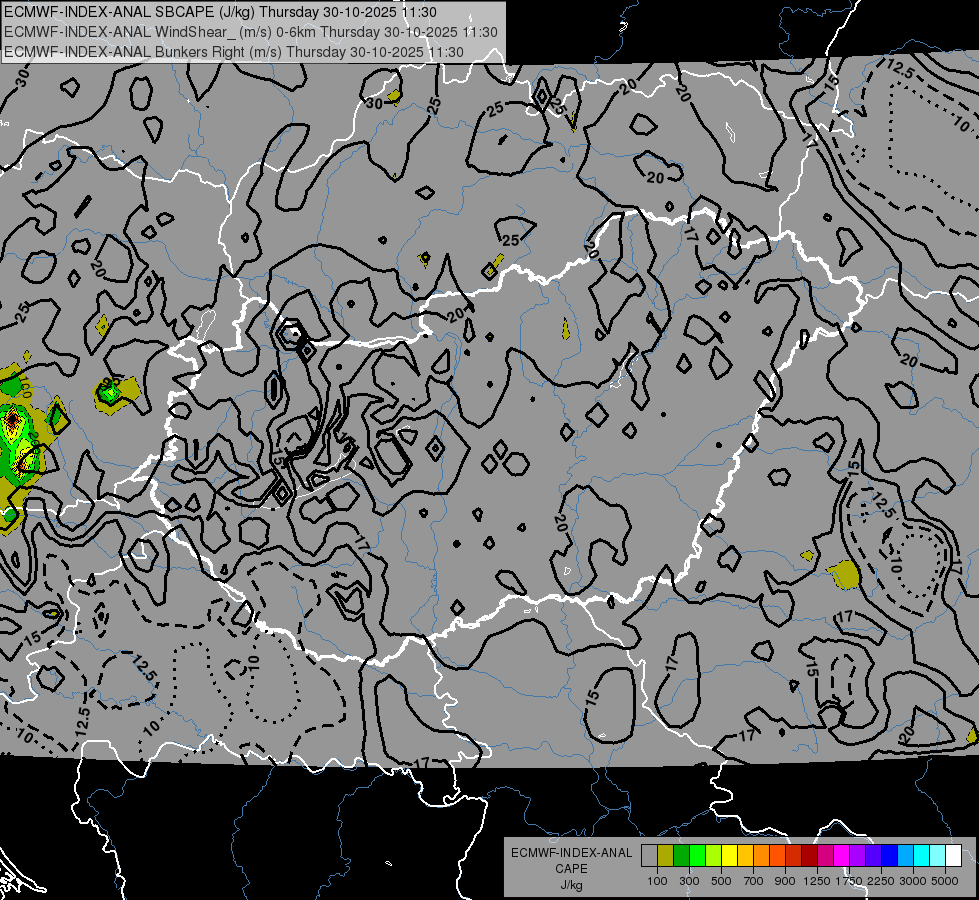
Task: Select the orange swatch after the 700 mark
Action: click(x=761, y=856)
